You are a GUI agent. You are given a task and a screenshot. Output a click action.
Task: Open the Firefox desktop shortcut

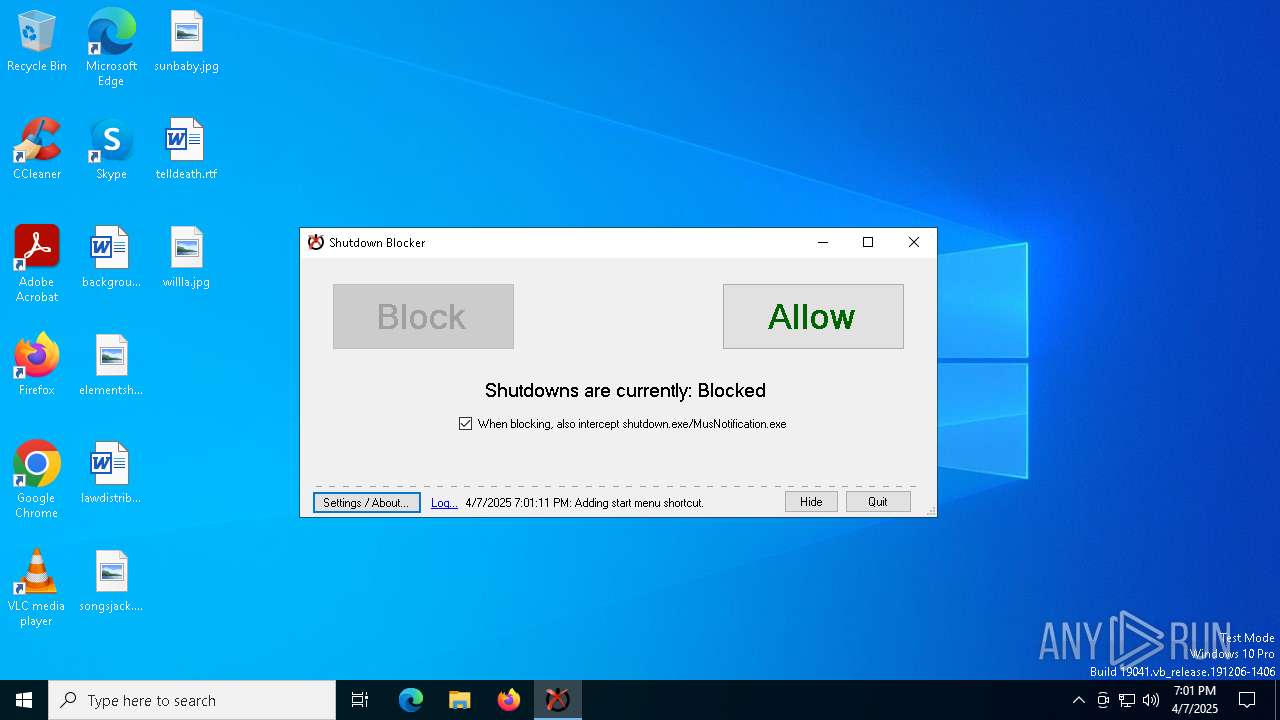pyautogui.click(x=37, y=365)
